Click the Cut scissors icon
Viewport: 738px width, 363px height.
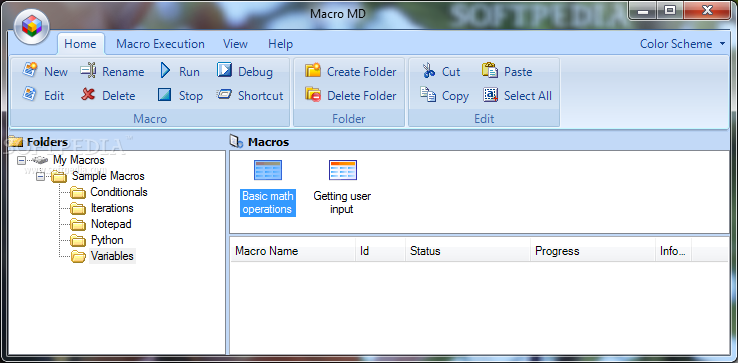pyautogui.click(x=429, y=71)
